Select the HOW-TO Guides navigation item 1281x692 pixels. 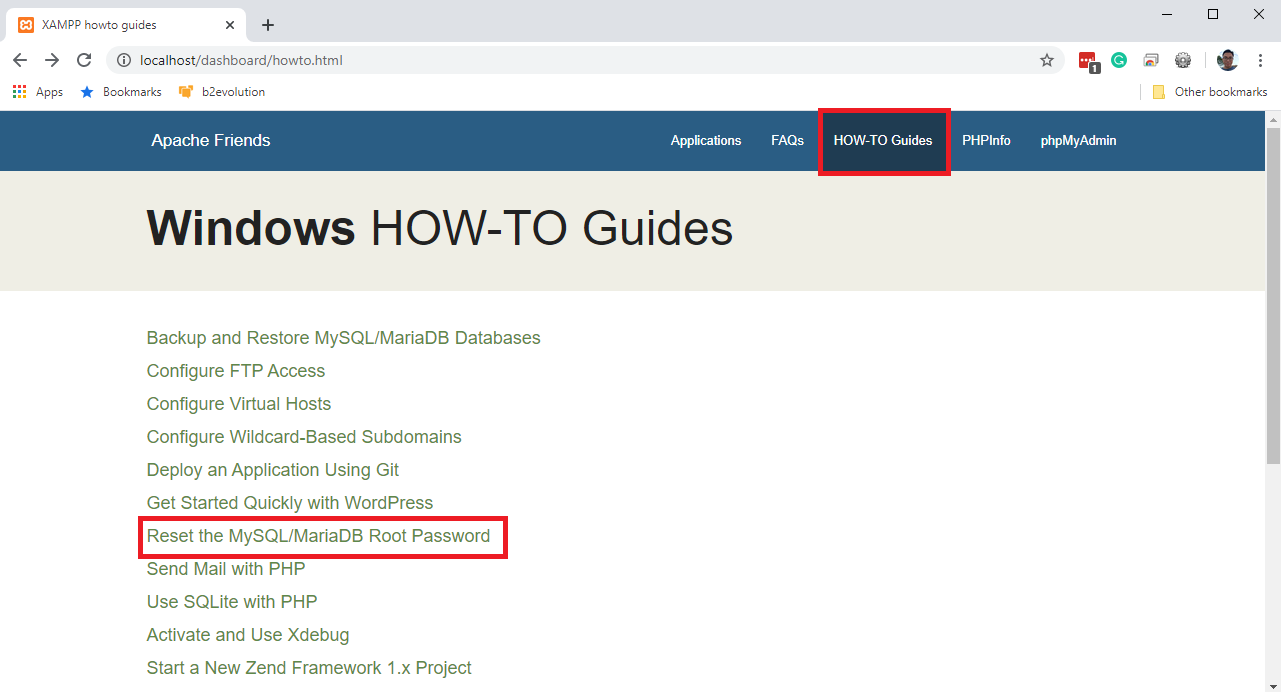[x=883, y=141]
